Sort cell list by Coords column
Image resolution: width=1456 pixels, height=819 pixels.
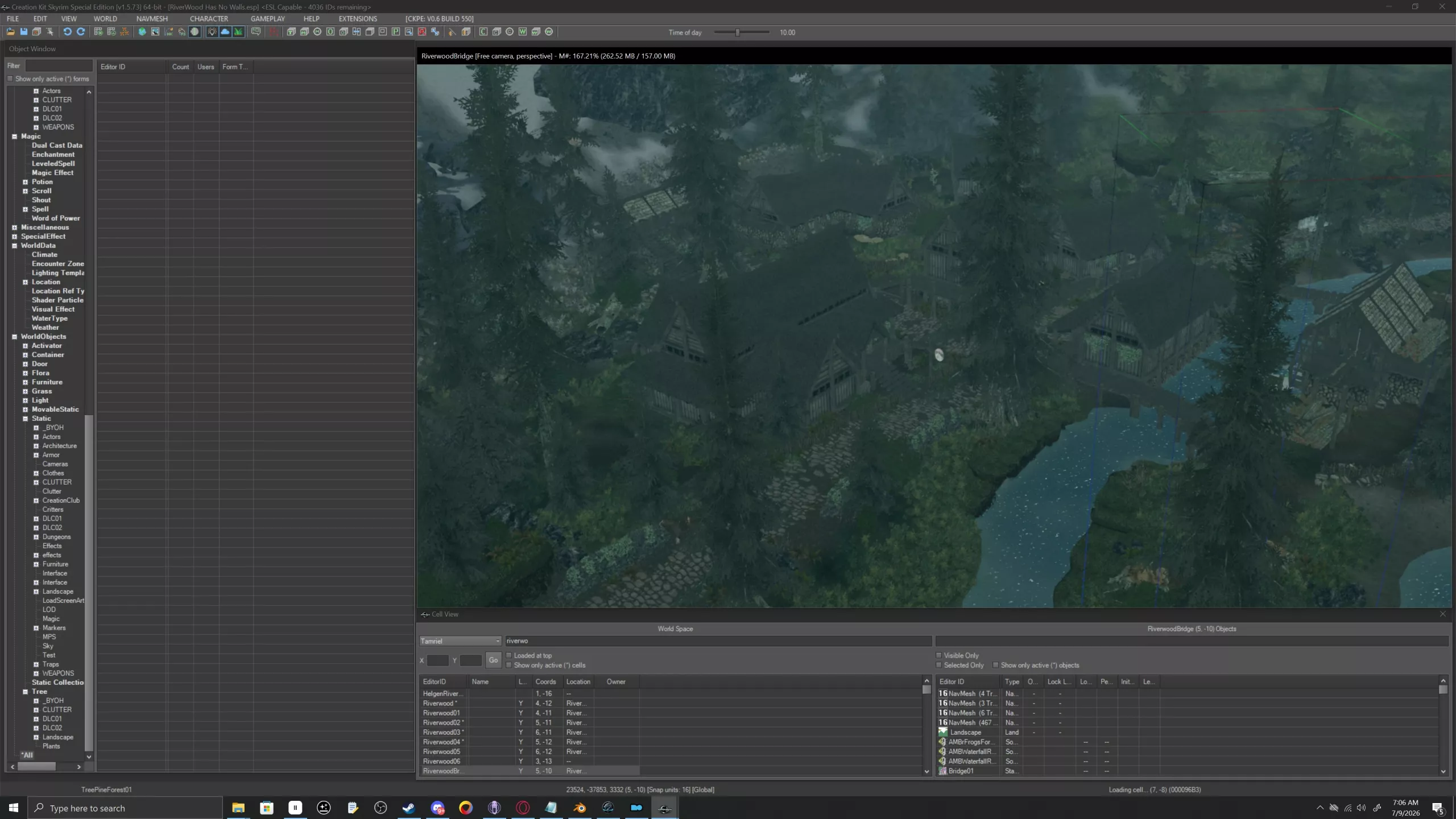[545, 681]
